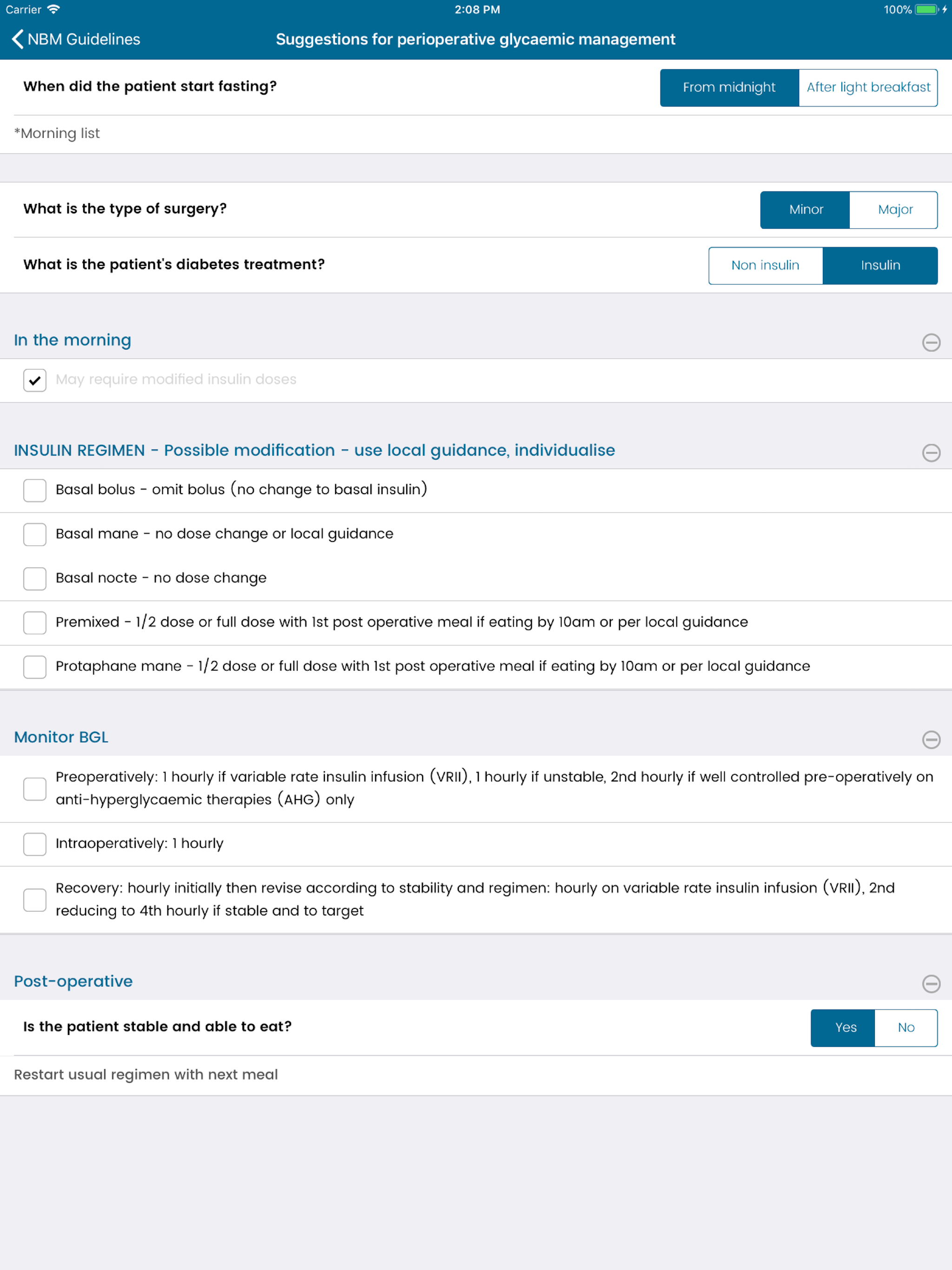
Task: Tick the Premixed half dose checkbox
Action: coord(35,623)
